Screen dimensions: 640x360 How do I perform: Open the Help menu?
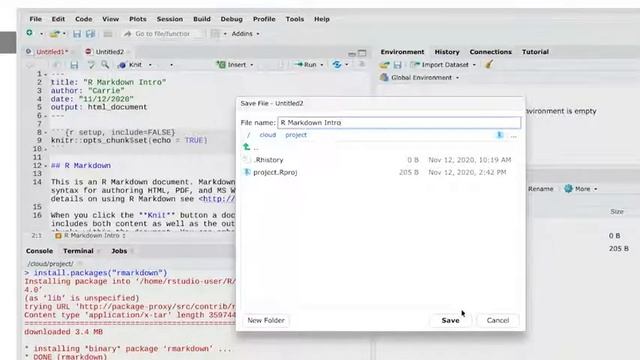(322, 19)
